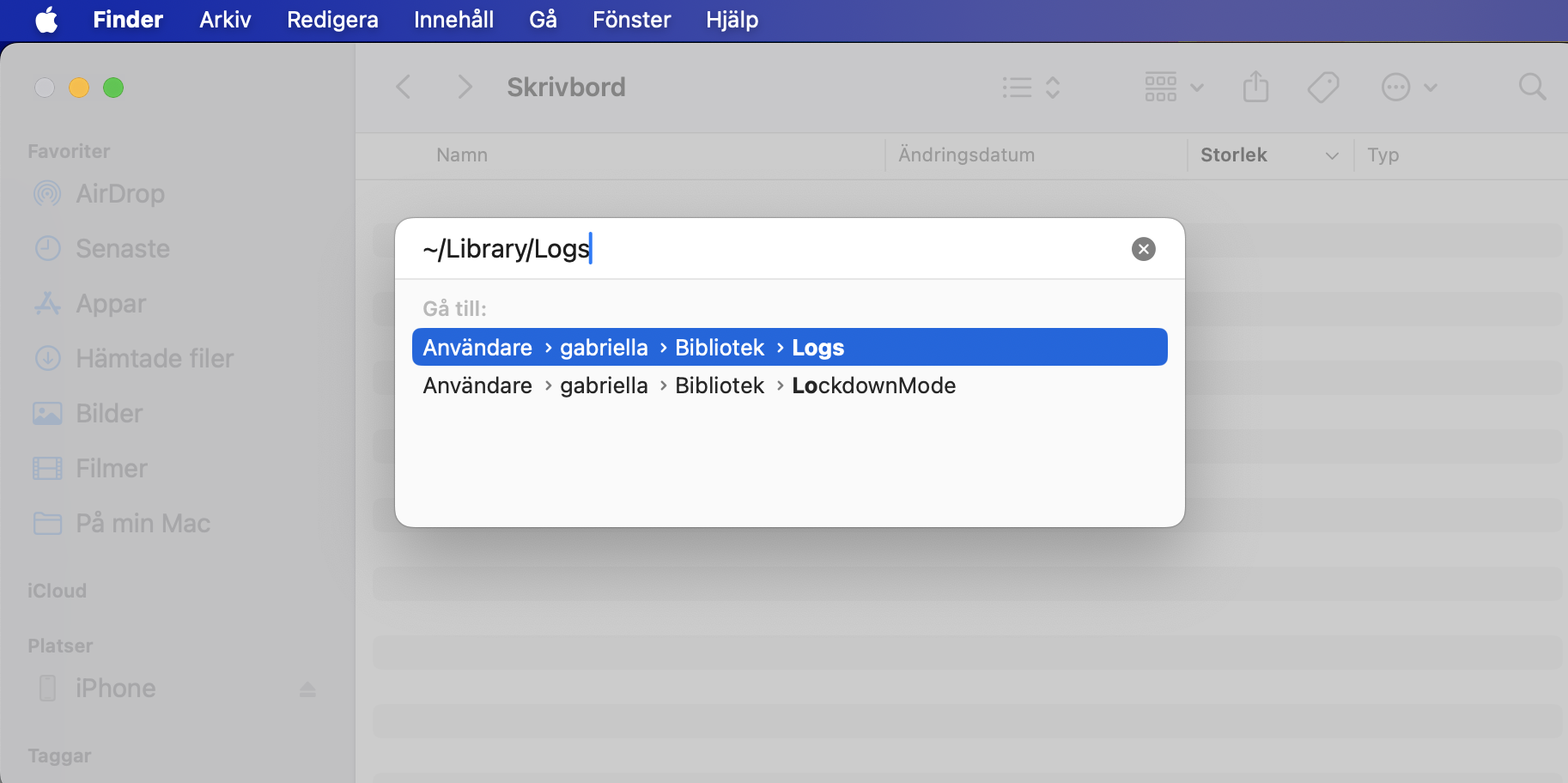Clear the path field with X button
The height and width of the screenshot is (783, 1568).
click(x=1143, y=249)
